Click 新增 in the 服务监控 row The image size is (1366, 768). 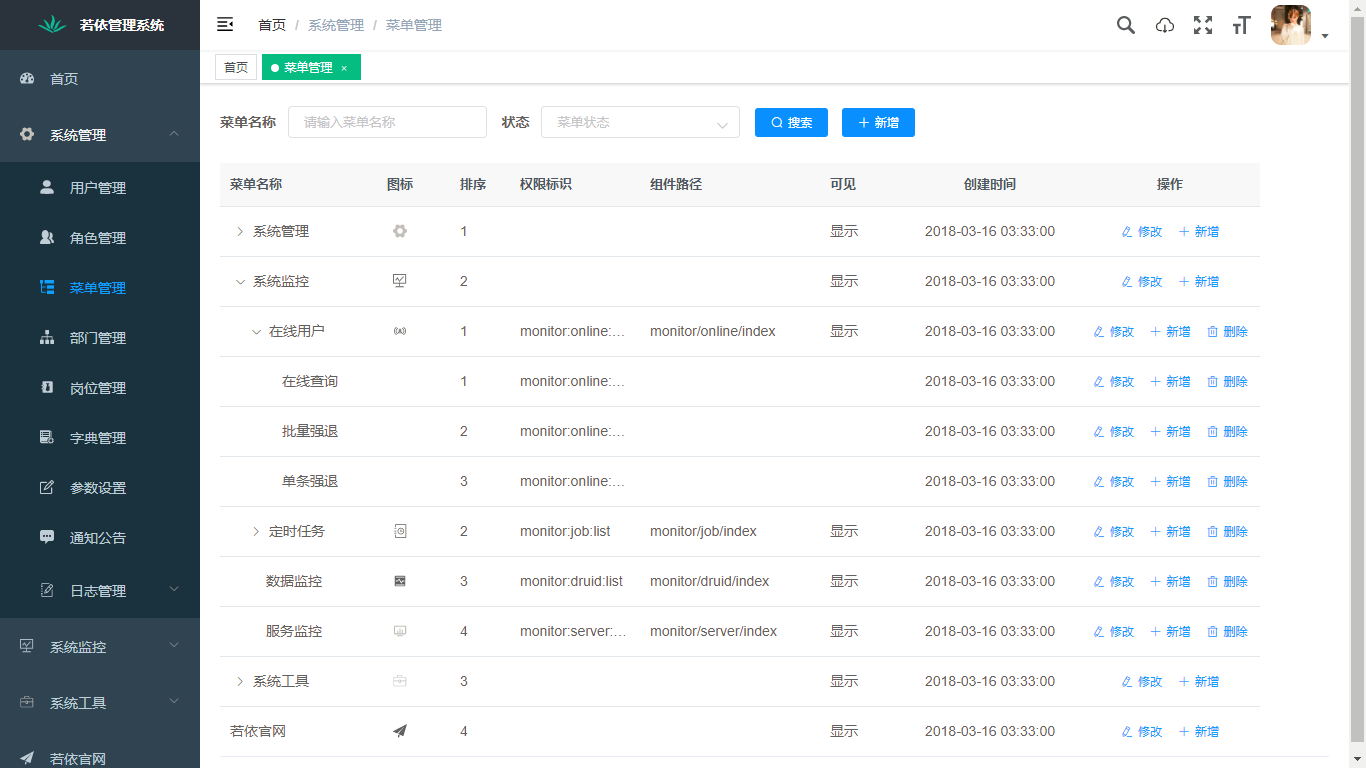pos(1171,631)
